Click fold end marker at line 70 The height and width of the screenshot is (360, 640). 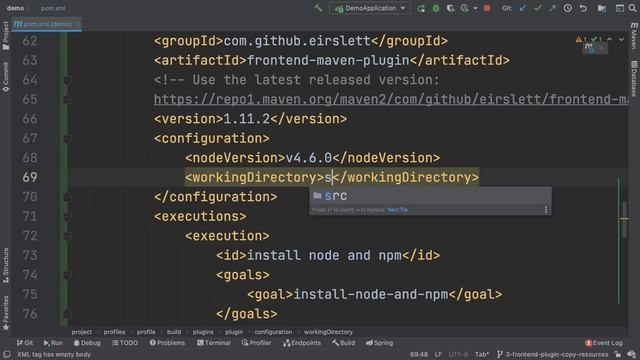tap(67, 197)
